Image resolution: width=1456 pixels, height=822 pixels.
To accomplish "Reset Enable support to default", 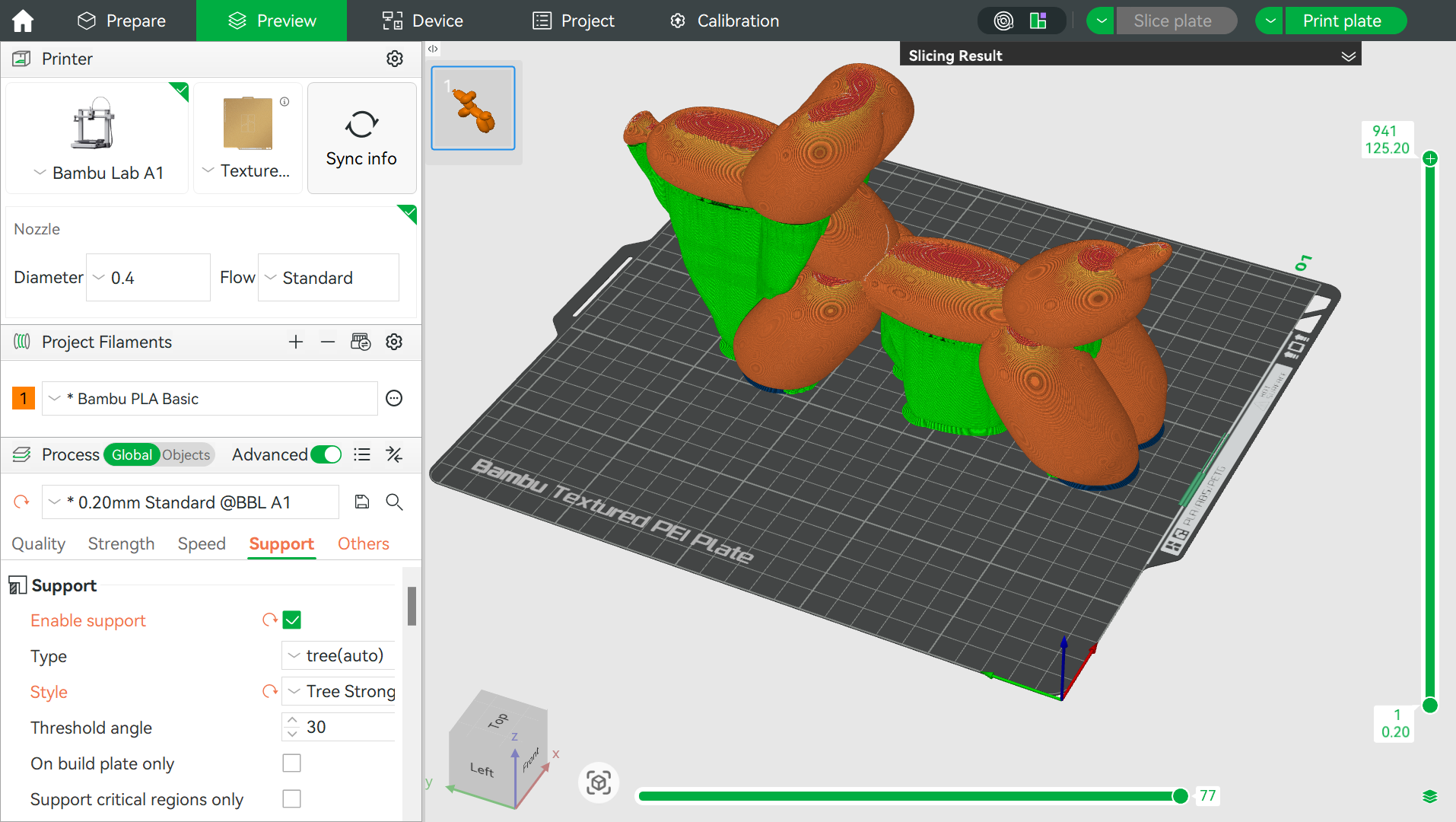I will click(269, 620).
